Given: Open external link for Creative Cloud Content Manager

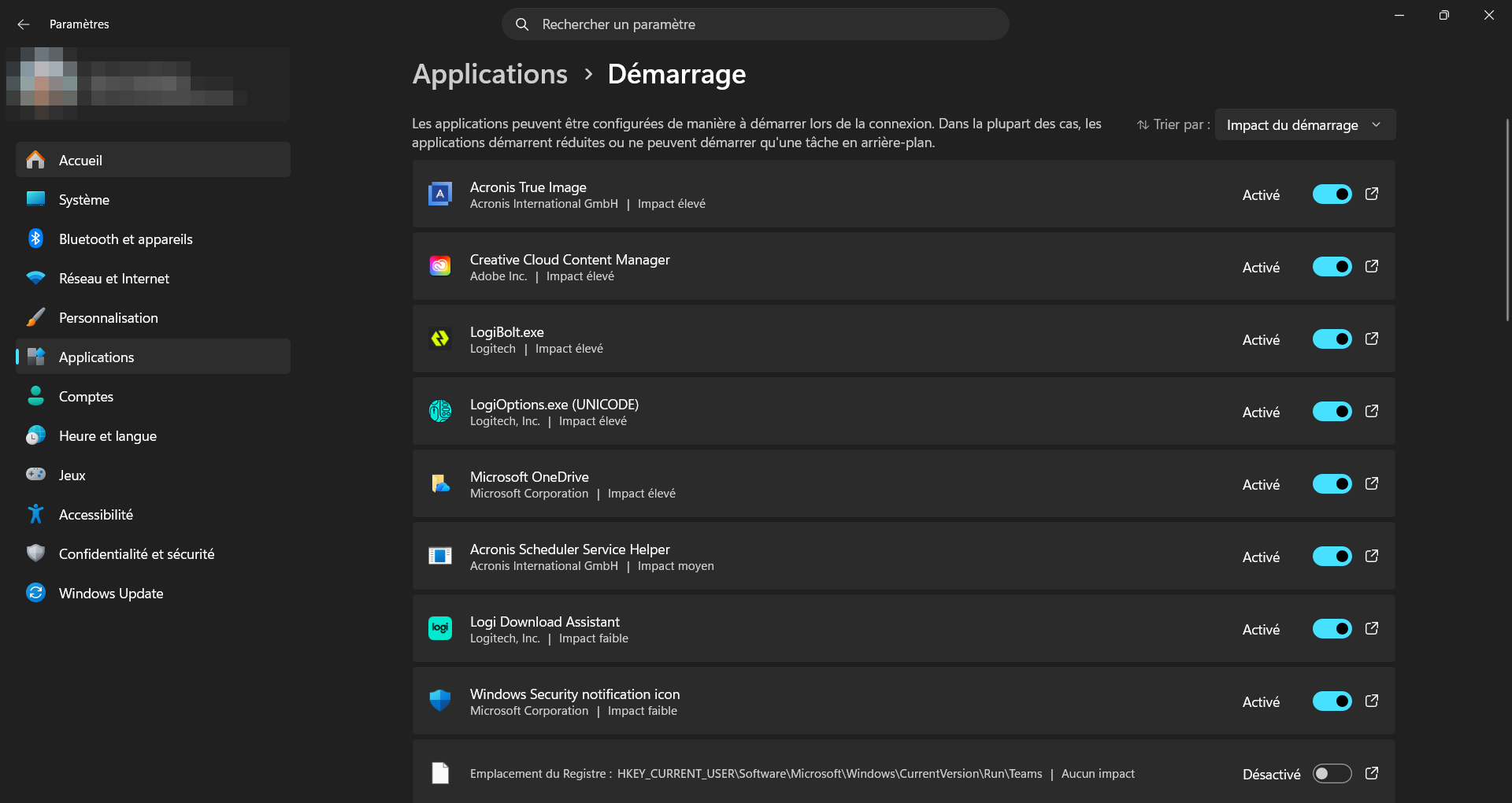Looking at the screenshot, I should point(1371,266).
